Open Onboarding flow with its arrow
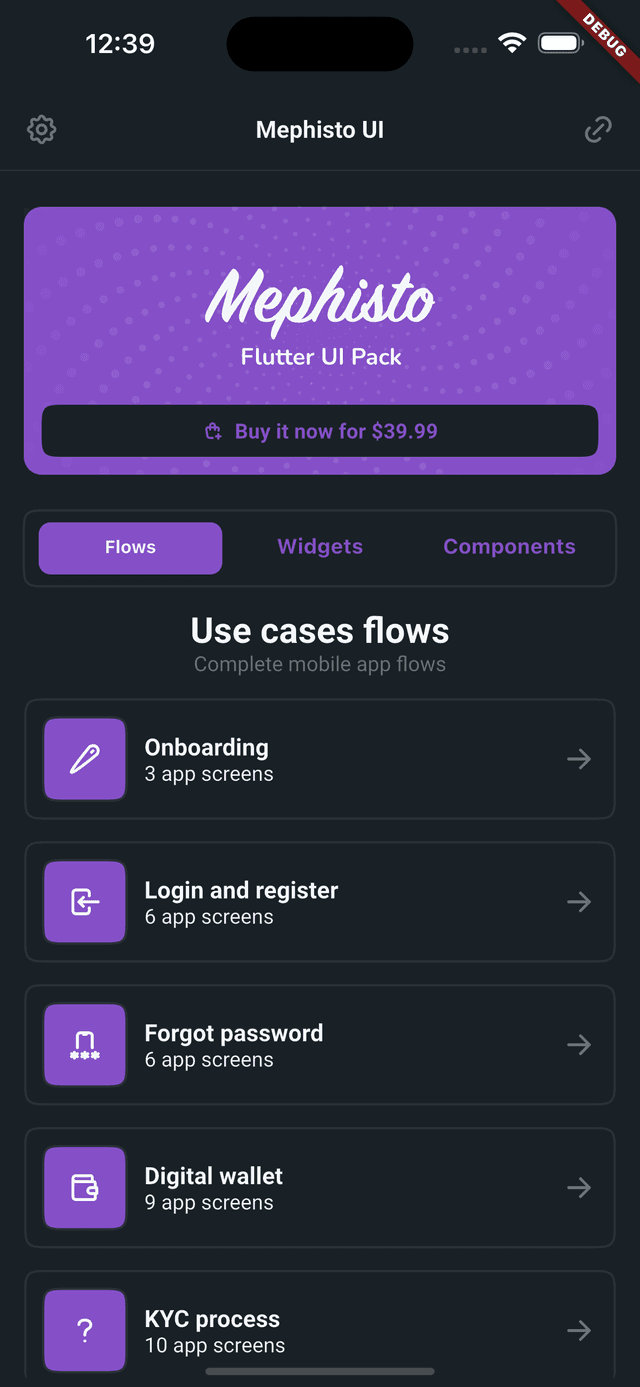The width and height of the screenshot is (640, 1387). 579,759
